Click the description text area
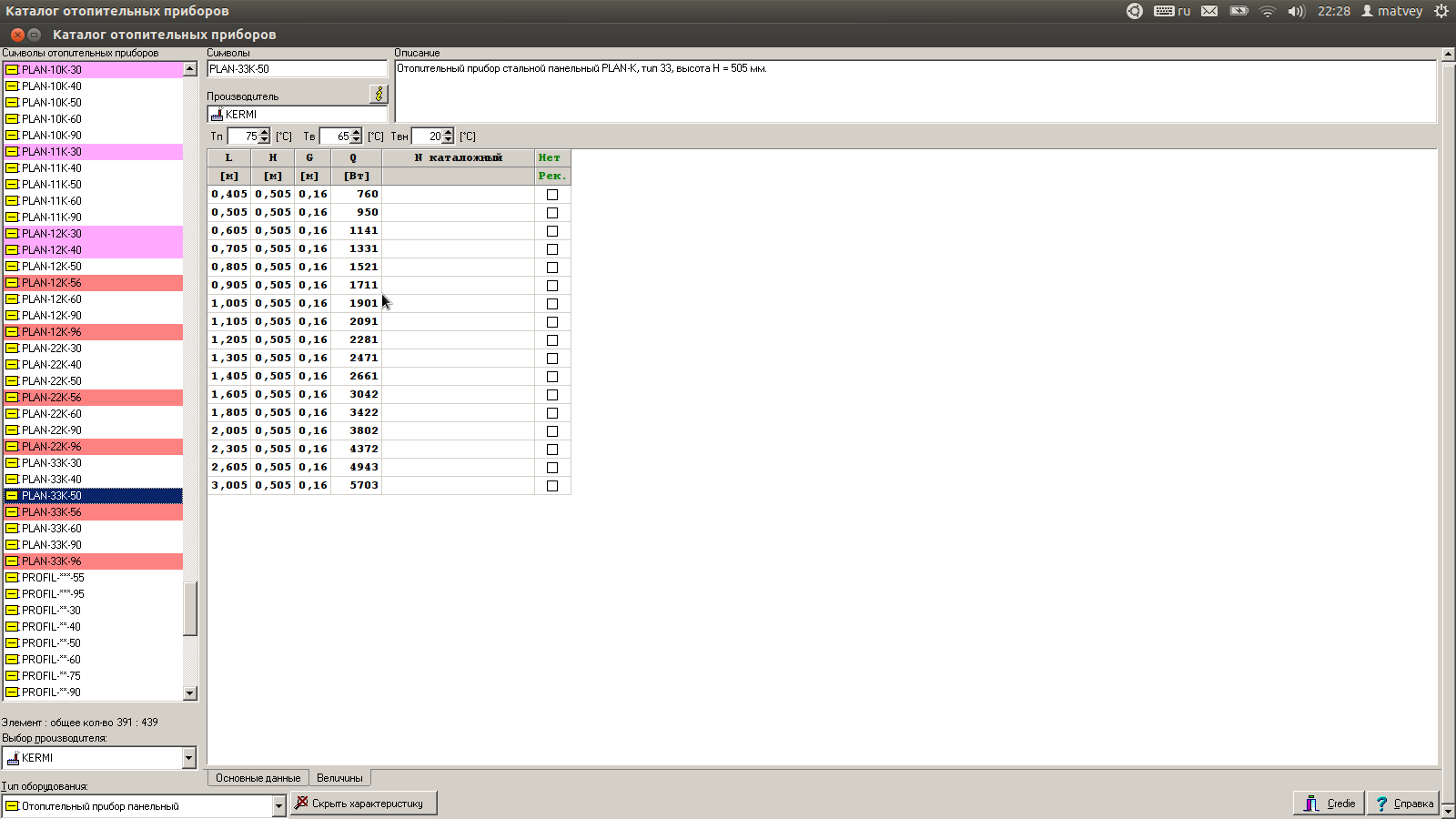1456x819 pixels. 915,91
